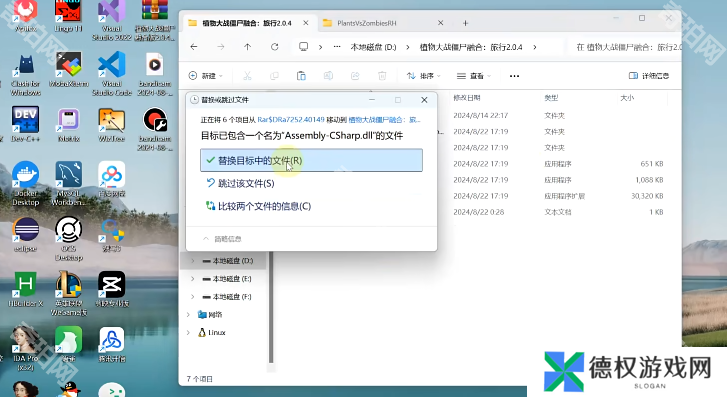
Task: Open 英雄联盟 WeGame版 desktop shortcut
Action: pyautogui.click(x=69, y=294)
